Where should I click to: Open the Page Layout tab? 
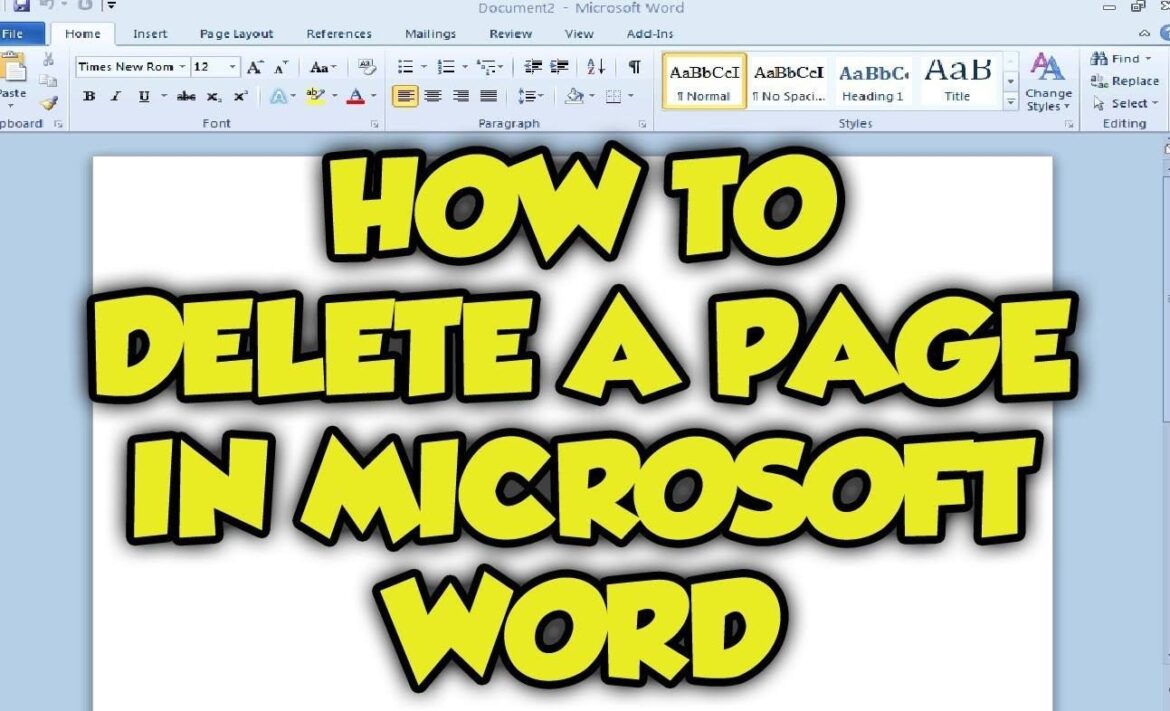236,34
